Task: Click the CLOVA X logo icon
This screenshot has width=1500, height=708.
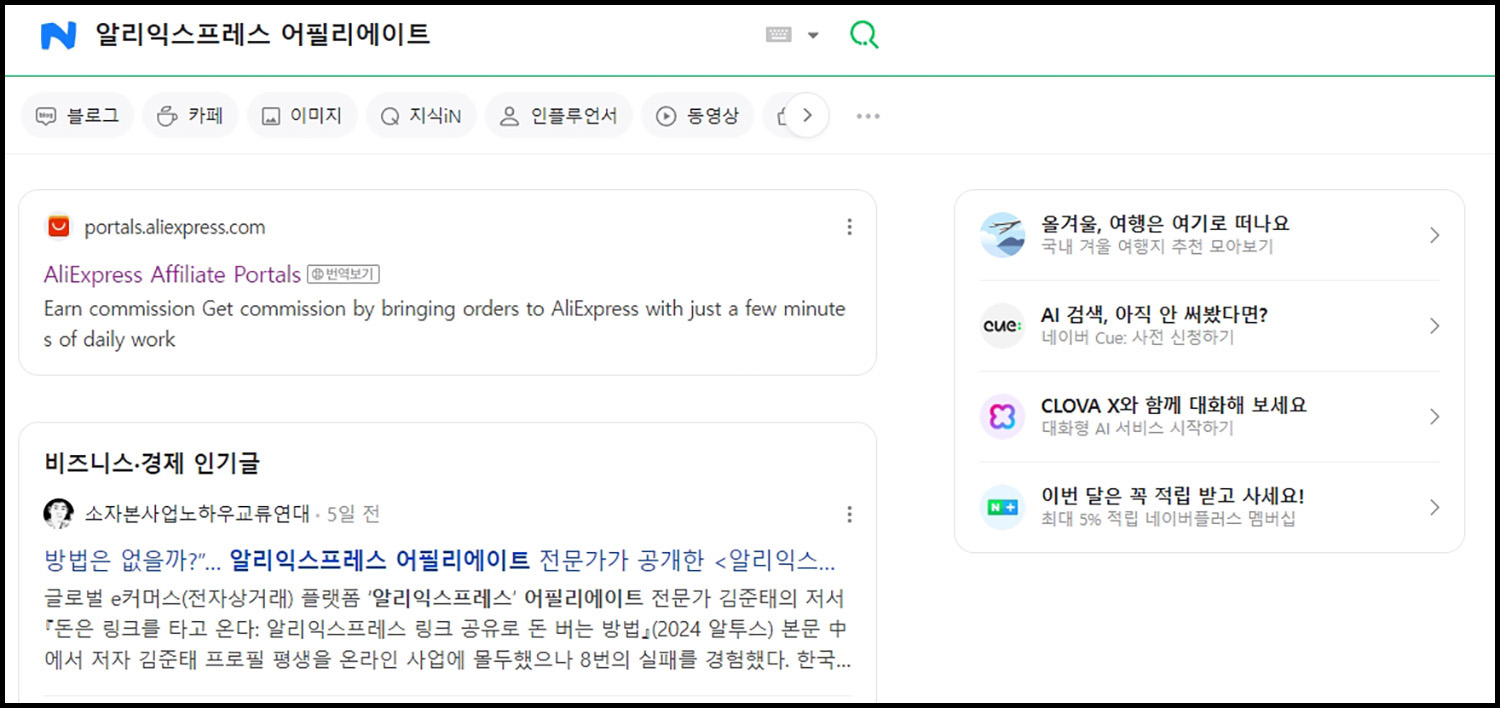Action: pyautogui.click(x=1002, y=416)
